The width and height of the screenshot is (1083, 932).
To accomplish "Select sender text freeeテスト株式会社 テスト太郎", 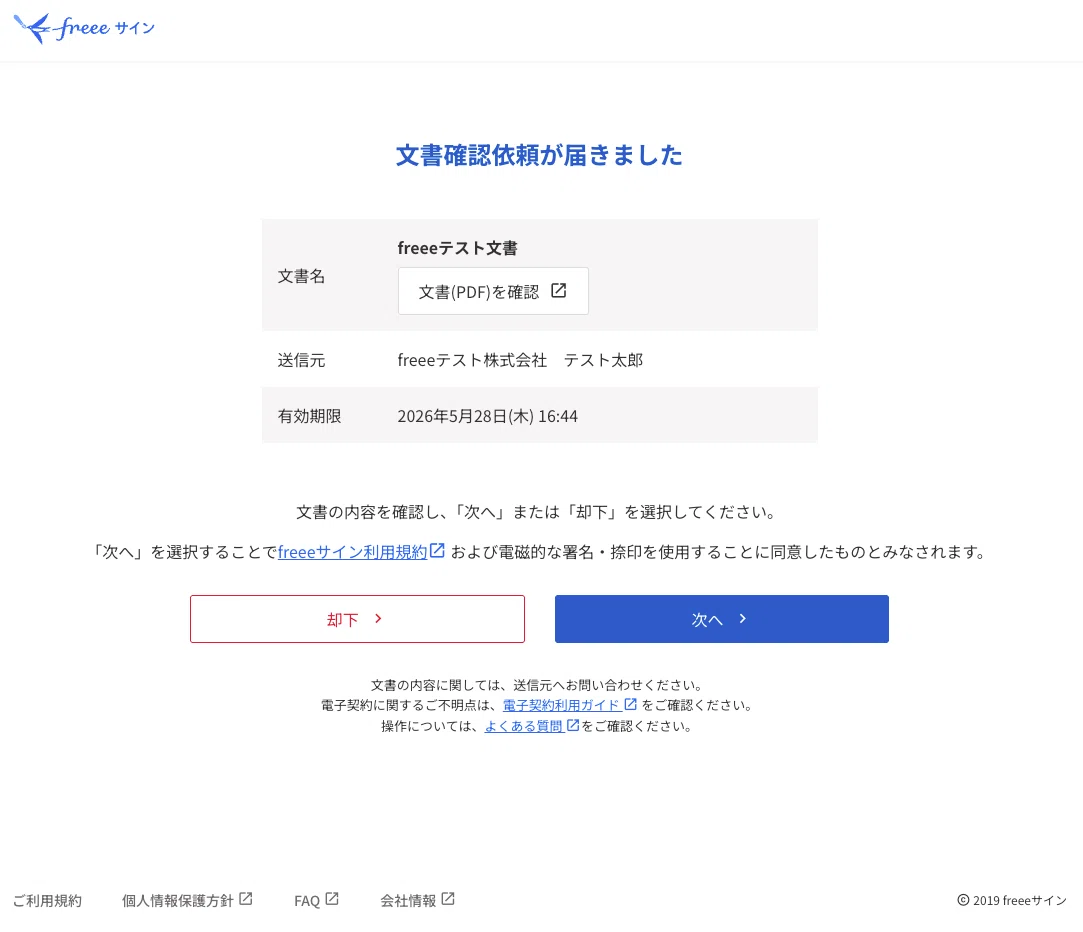I will tap(520, 360).
